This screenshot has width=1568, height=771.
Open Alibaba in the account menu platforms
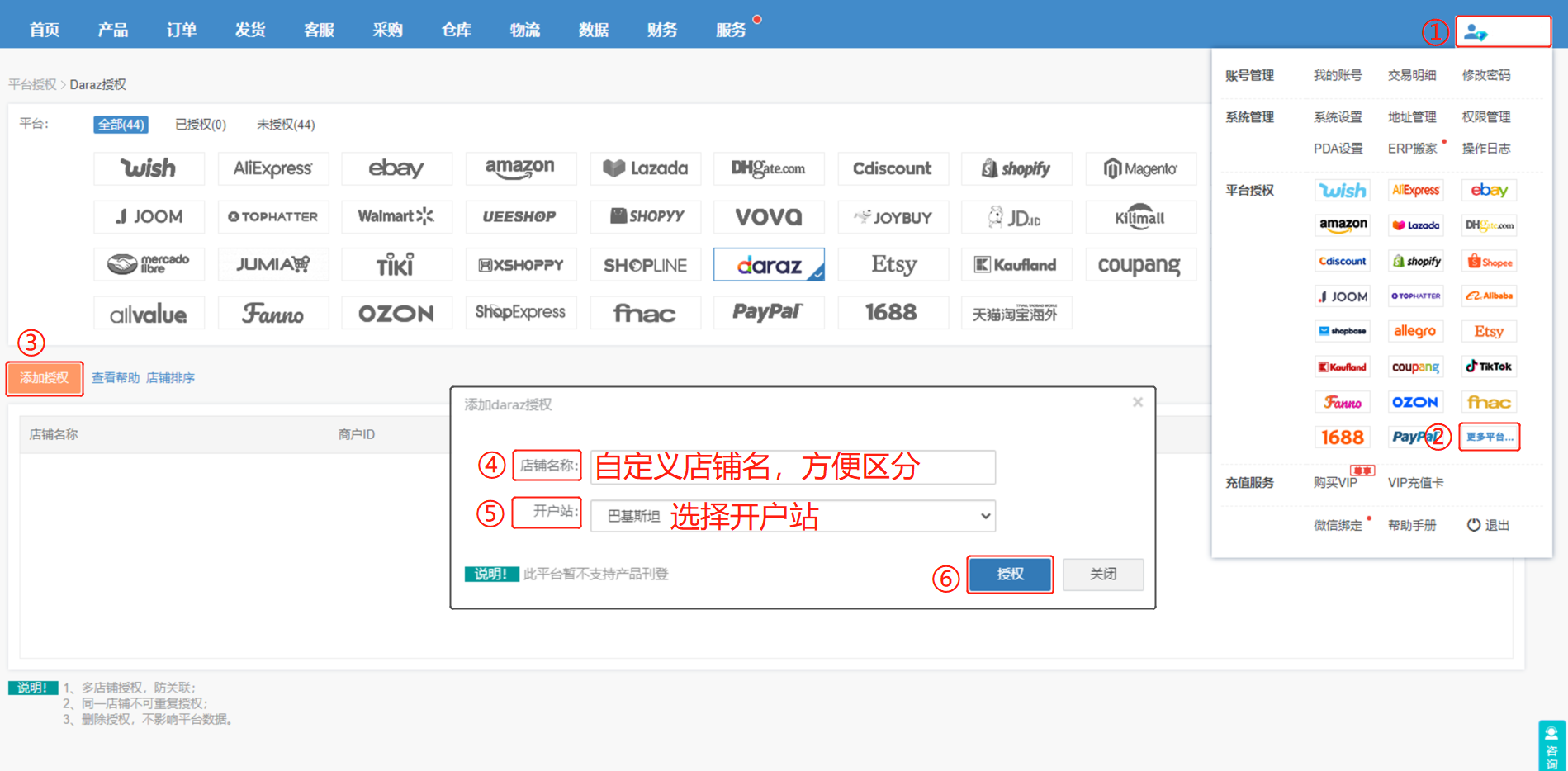pyautogui.click(x=1490, y=296)
